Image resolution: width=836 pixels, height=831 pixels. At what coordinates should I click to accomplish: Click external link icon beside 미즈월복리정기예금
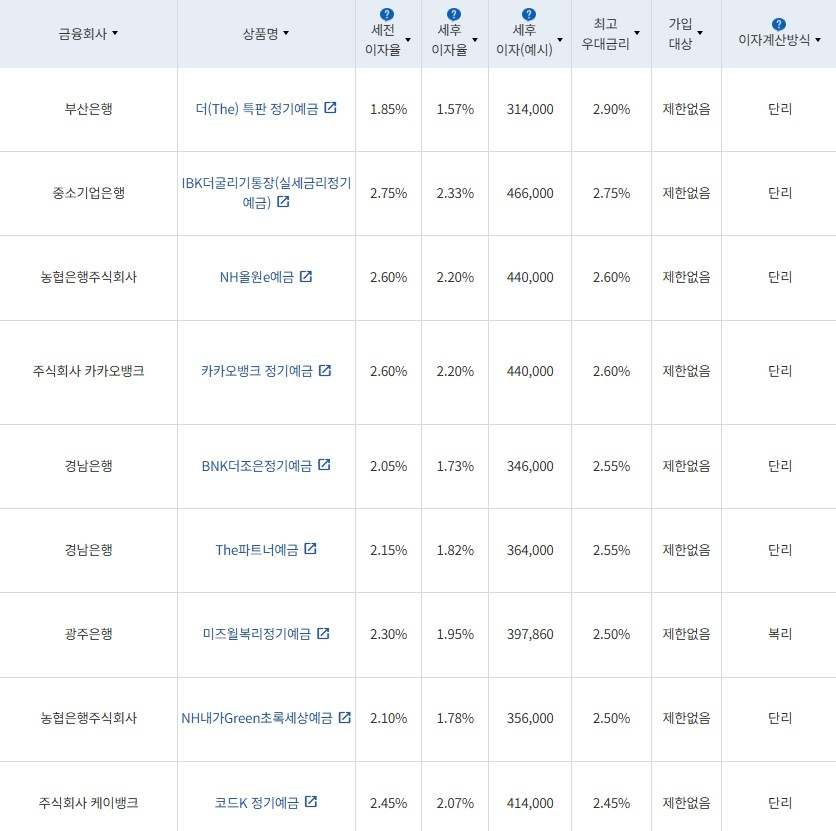(x=325, y=634)
